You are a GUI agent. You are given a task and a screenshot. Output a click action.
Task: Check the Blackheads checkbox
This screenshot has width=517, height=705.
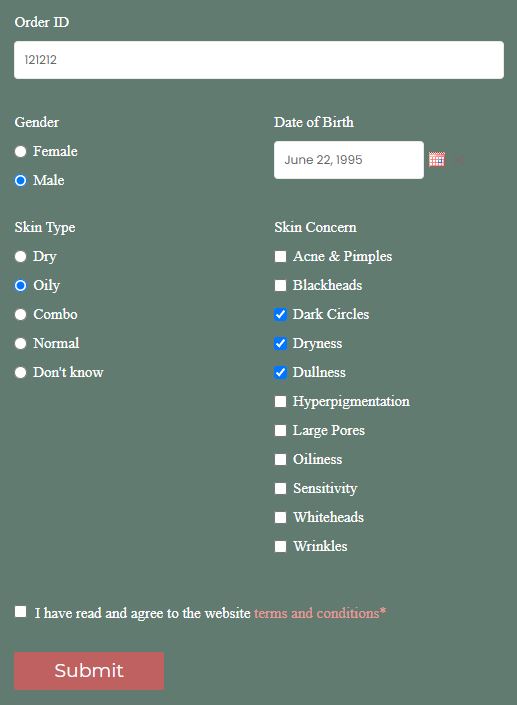pyautogui.click(x=280, y=286)
